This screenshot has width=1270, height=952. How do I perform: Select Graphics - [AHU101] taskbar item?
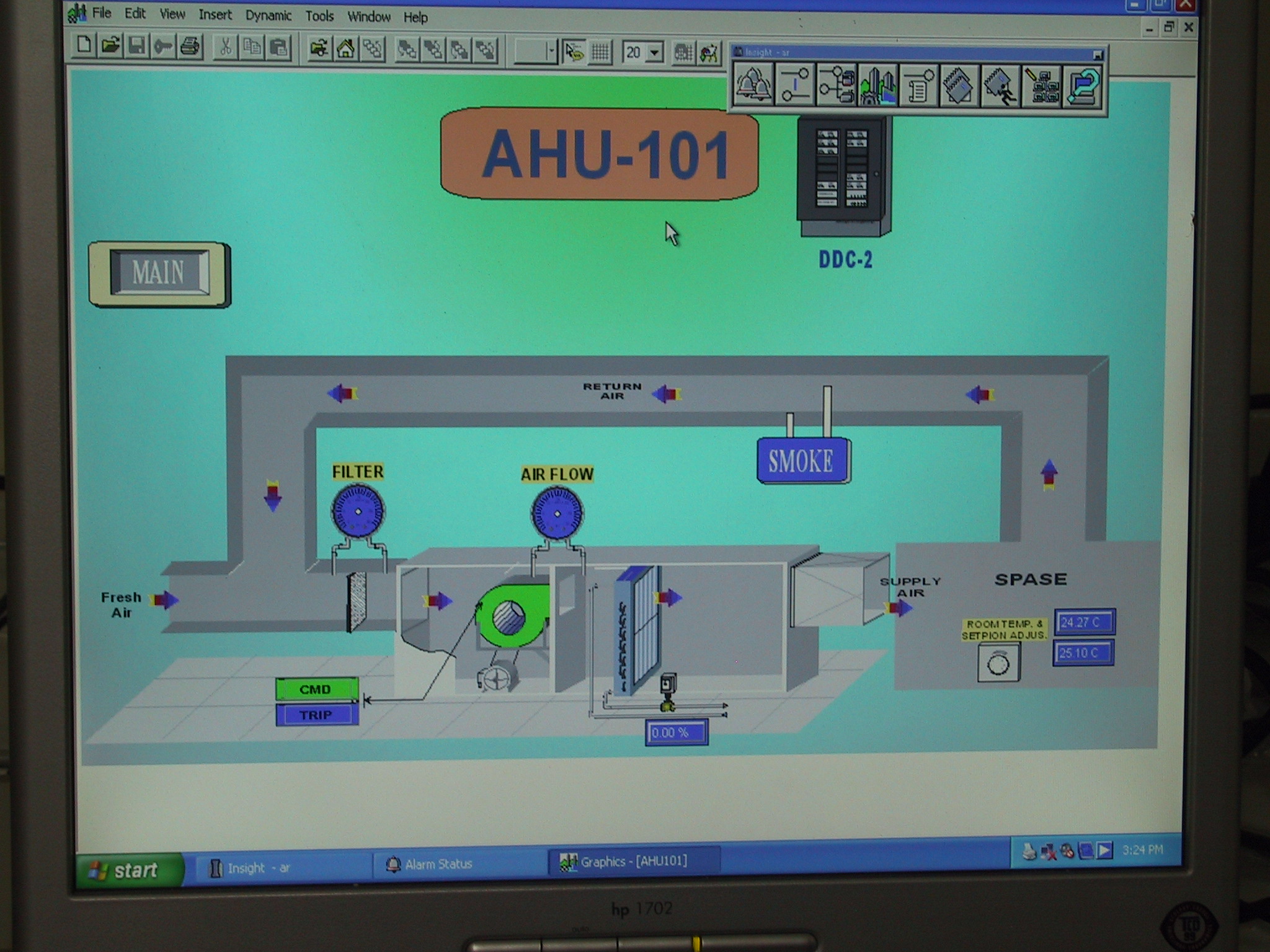[634, 861]
